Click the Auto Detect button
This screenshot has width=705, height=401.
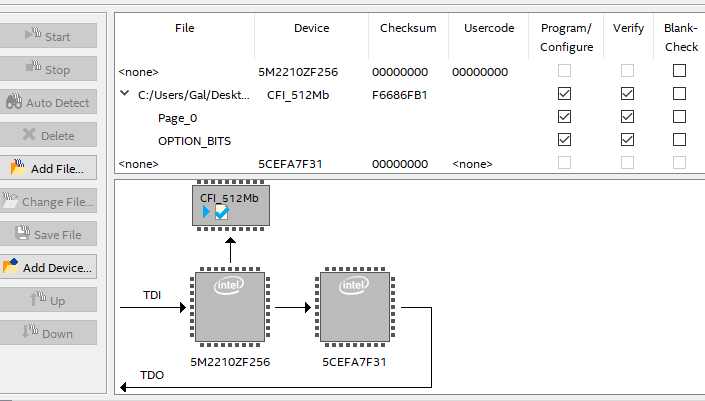point(48,102)
